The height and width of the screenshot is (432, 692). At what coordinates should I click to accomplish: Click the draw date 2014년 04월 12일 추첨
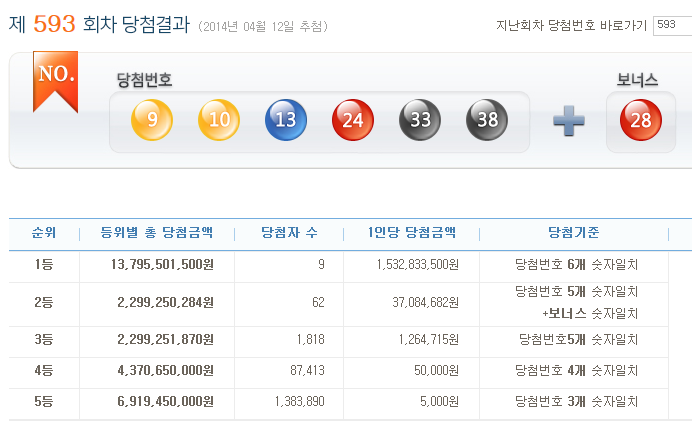coord(263,26)
